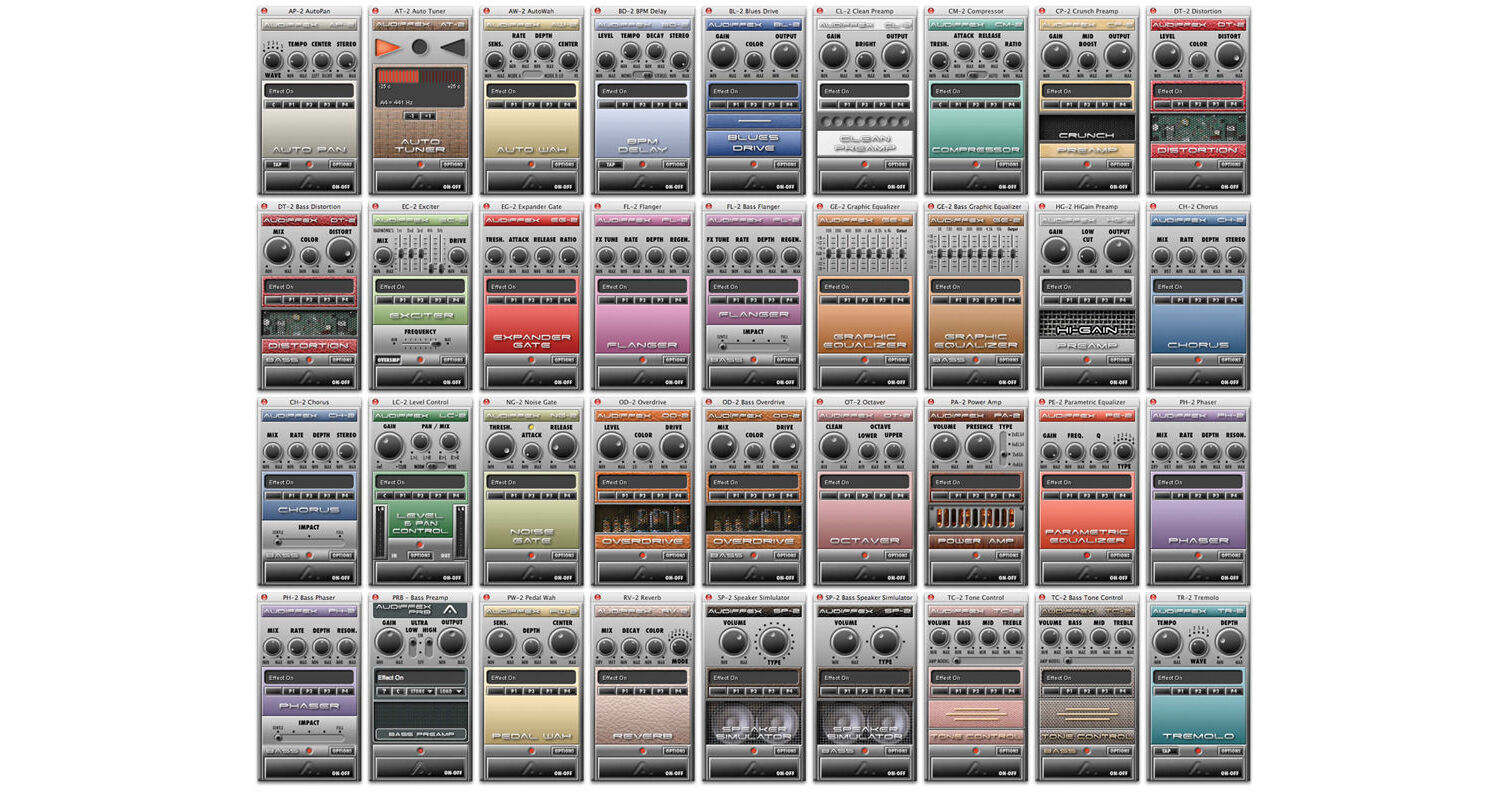The width and height of the screenshot is (1508, 792).
Task: Click the Gain knob on Level Control
Action: pos(391,446)
